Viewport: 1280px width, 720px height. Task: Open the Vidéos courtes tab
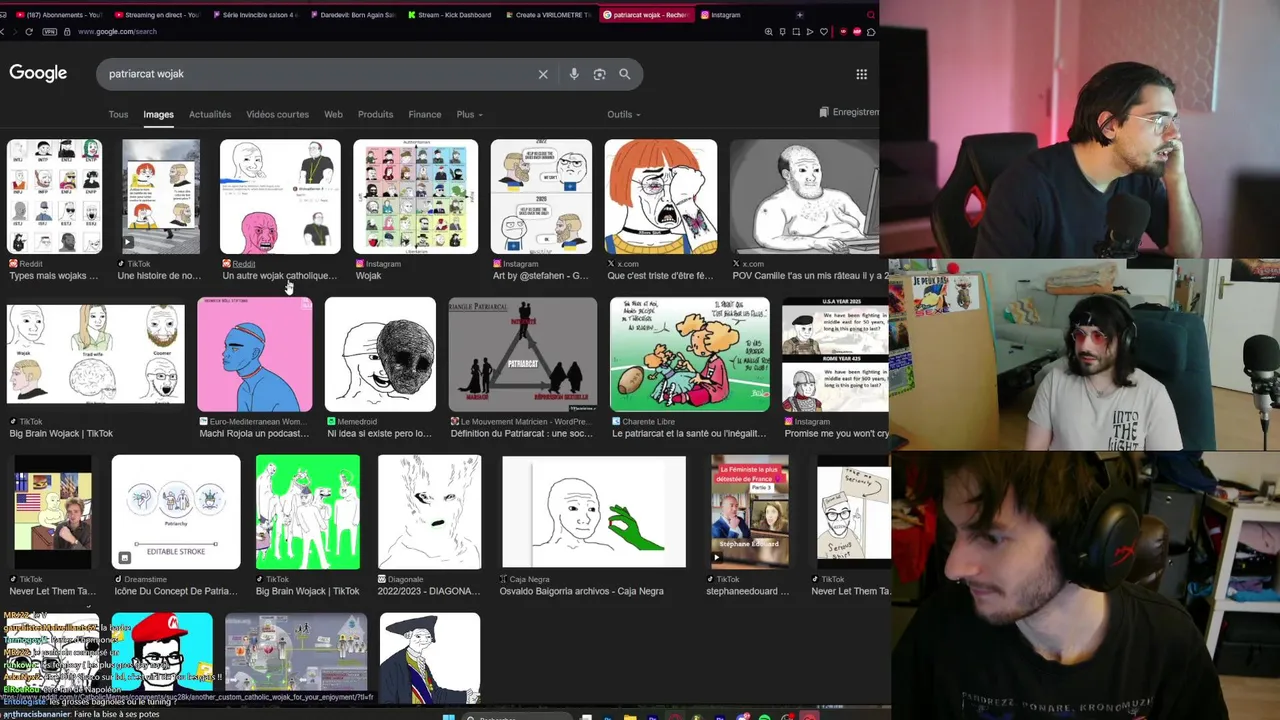click(278, 114)
